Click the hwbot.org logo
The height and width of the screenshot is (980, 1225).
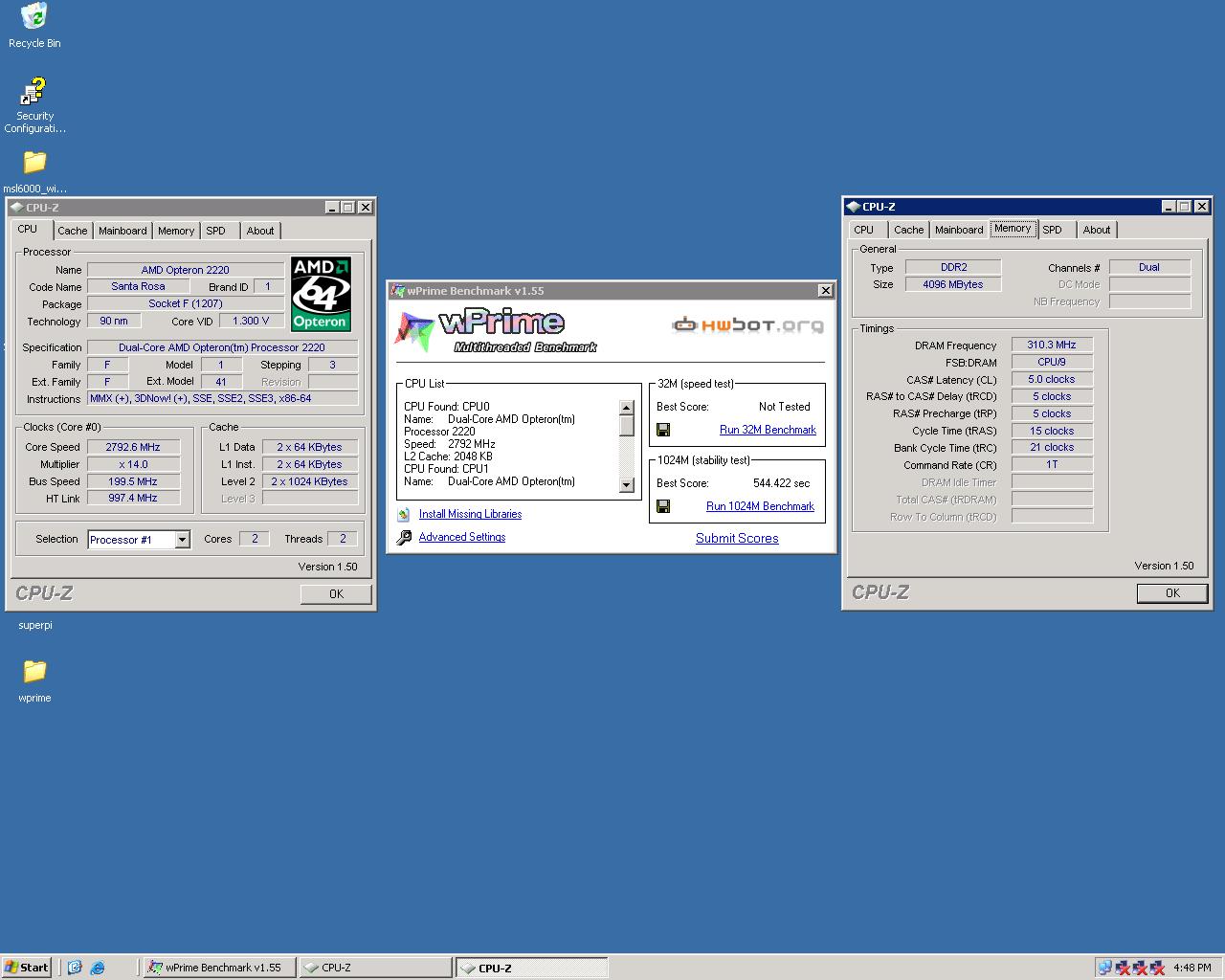[x=747, y=325]
